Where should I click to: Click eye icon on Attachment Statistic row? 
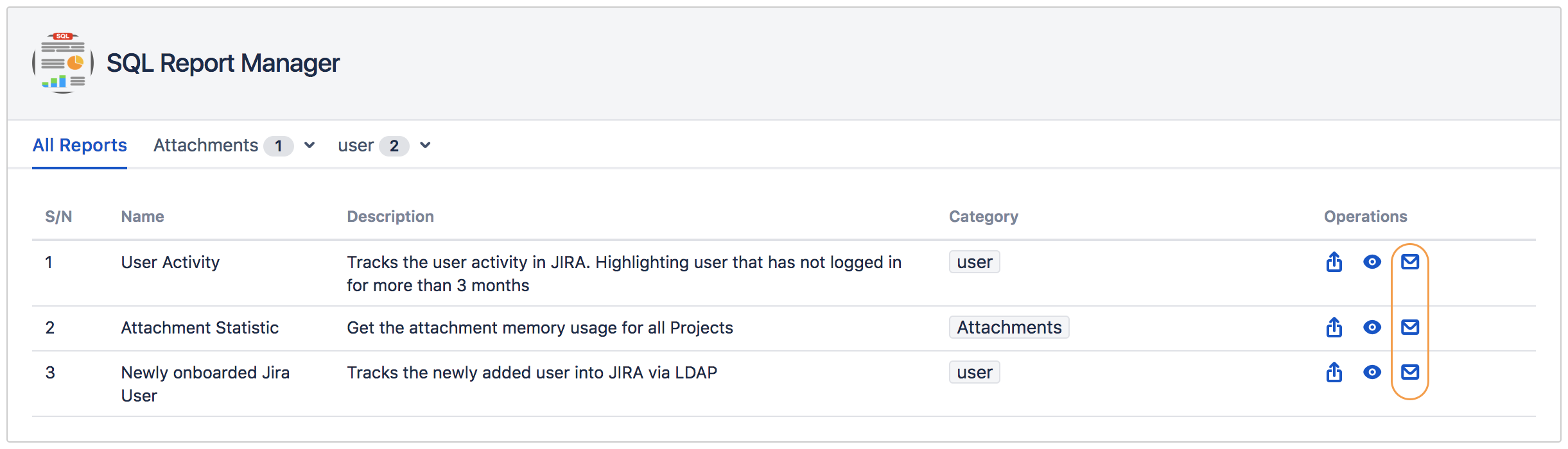1372,327
